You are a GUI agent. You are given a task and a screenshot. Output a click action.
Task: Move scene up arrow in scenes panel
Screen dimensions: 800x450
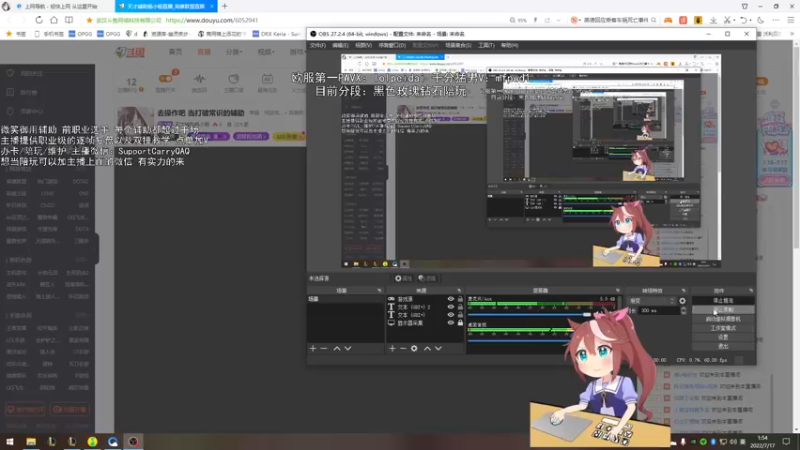tap(337, 348)
